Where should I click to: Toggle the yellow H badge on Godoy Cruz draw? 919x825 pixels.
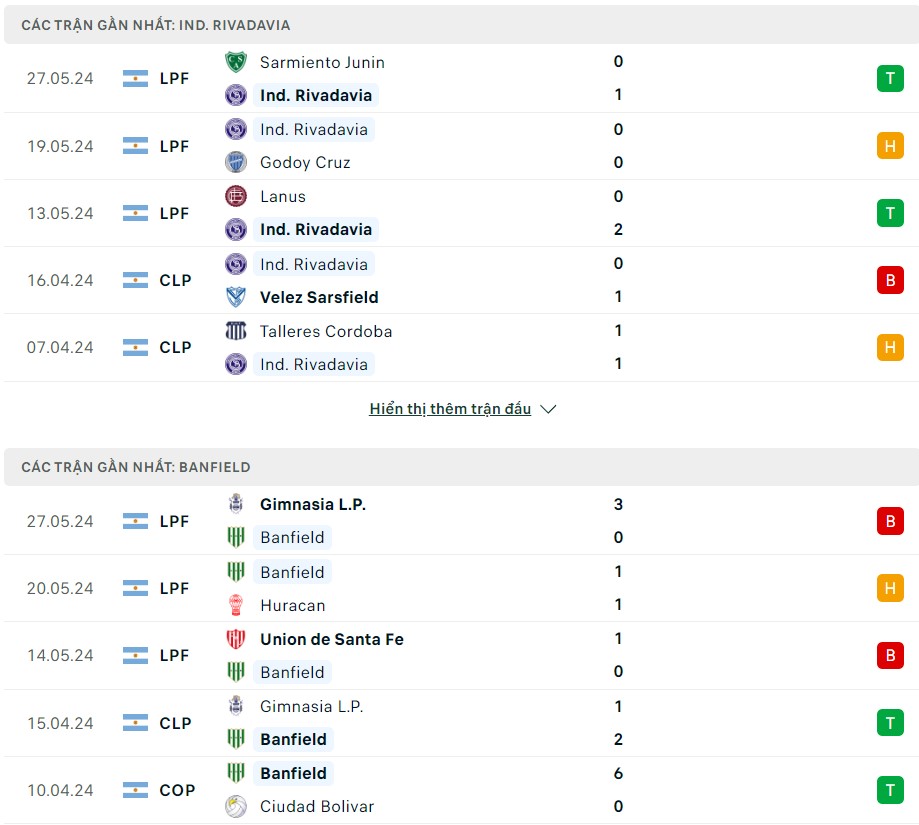(x=890, y=145)
